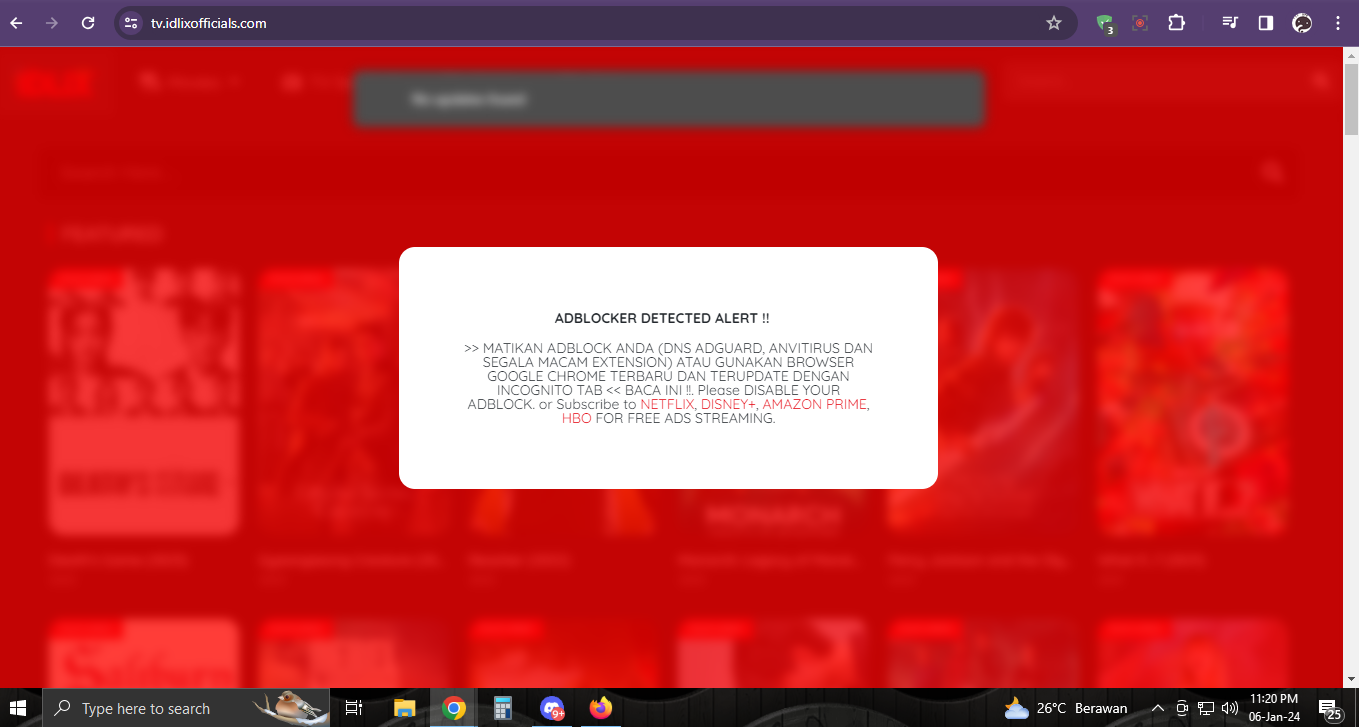The height and width of the screenshot is (727, 1359).
Task: Expand the Chrome three-dot menu
Action: 1338,23
